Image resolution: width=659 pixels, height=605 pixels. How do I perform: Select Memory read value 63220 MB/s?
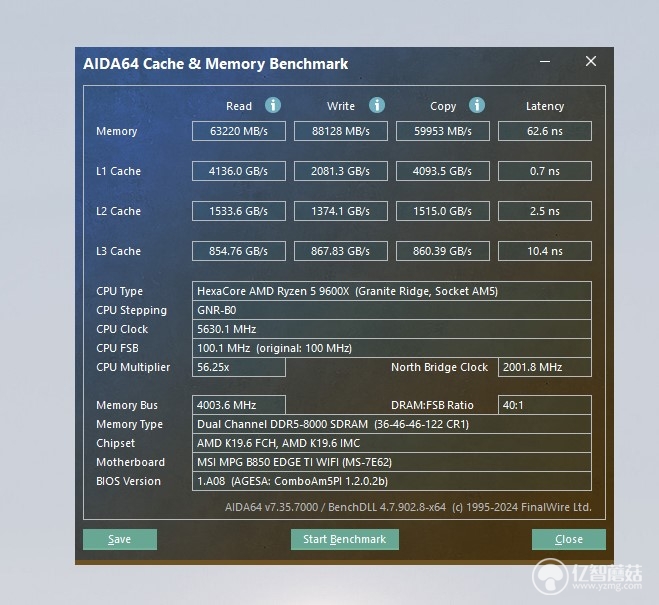pyautogui.click(x=239, y=131)
